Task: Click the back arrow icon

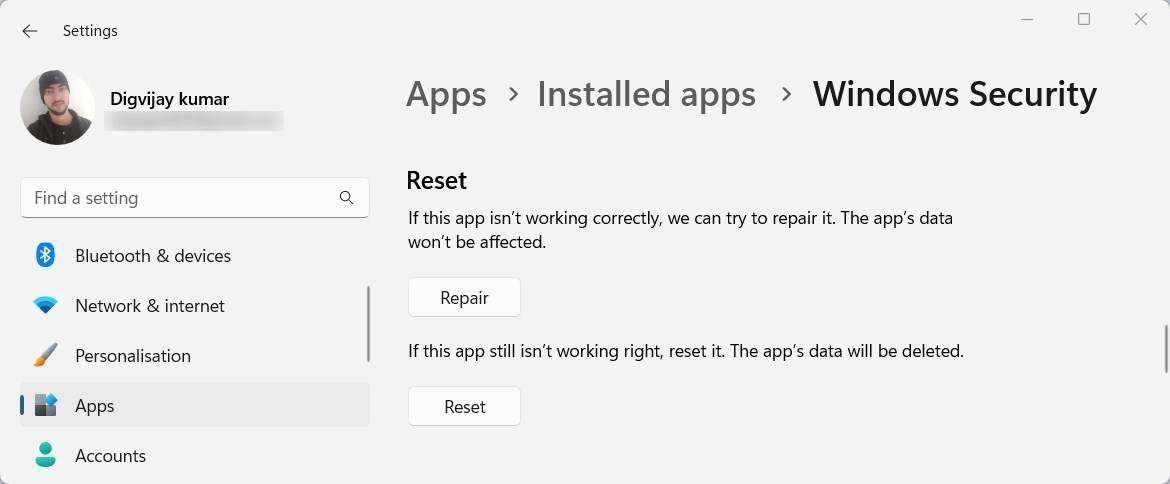Action: coord(30,31)
